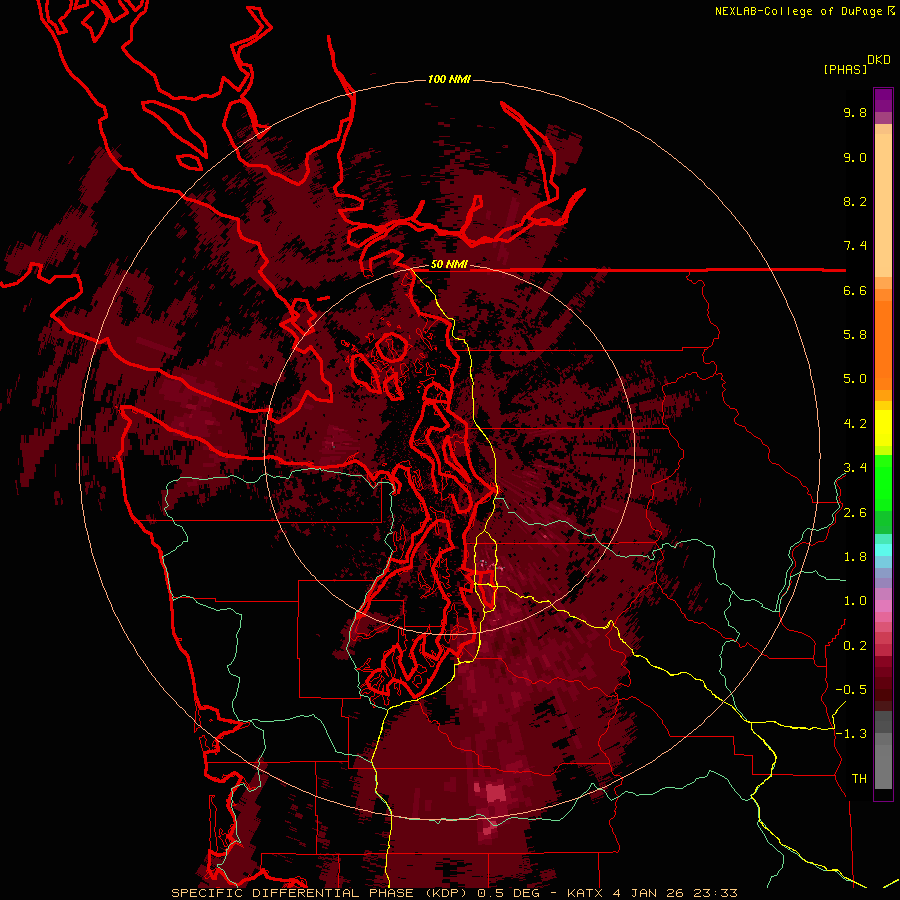
Task: Select the 4.2 legend value
Action: point(855,424)
